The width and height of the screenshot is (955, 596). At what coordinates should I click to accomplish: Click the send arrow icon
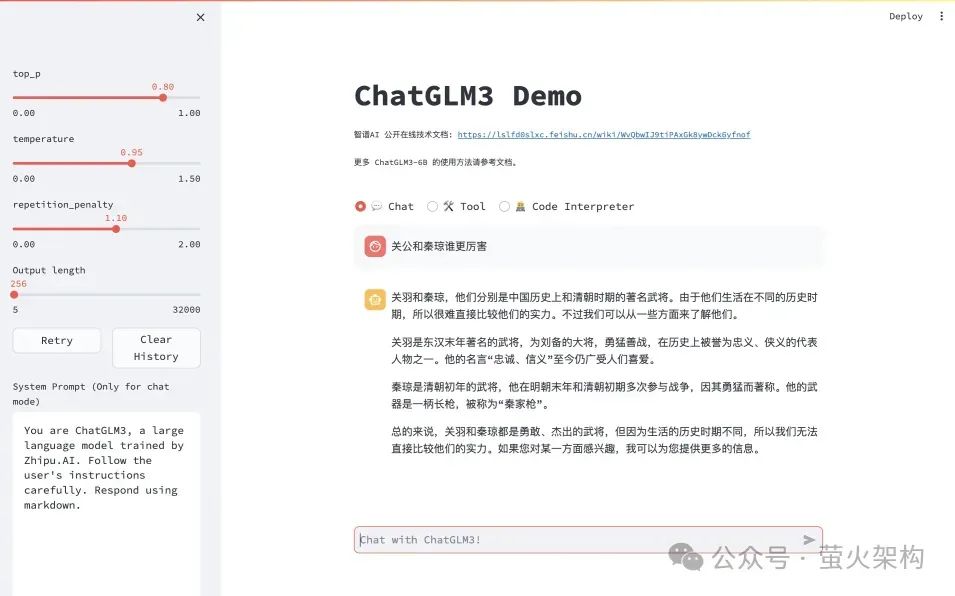point(809,539)
